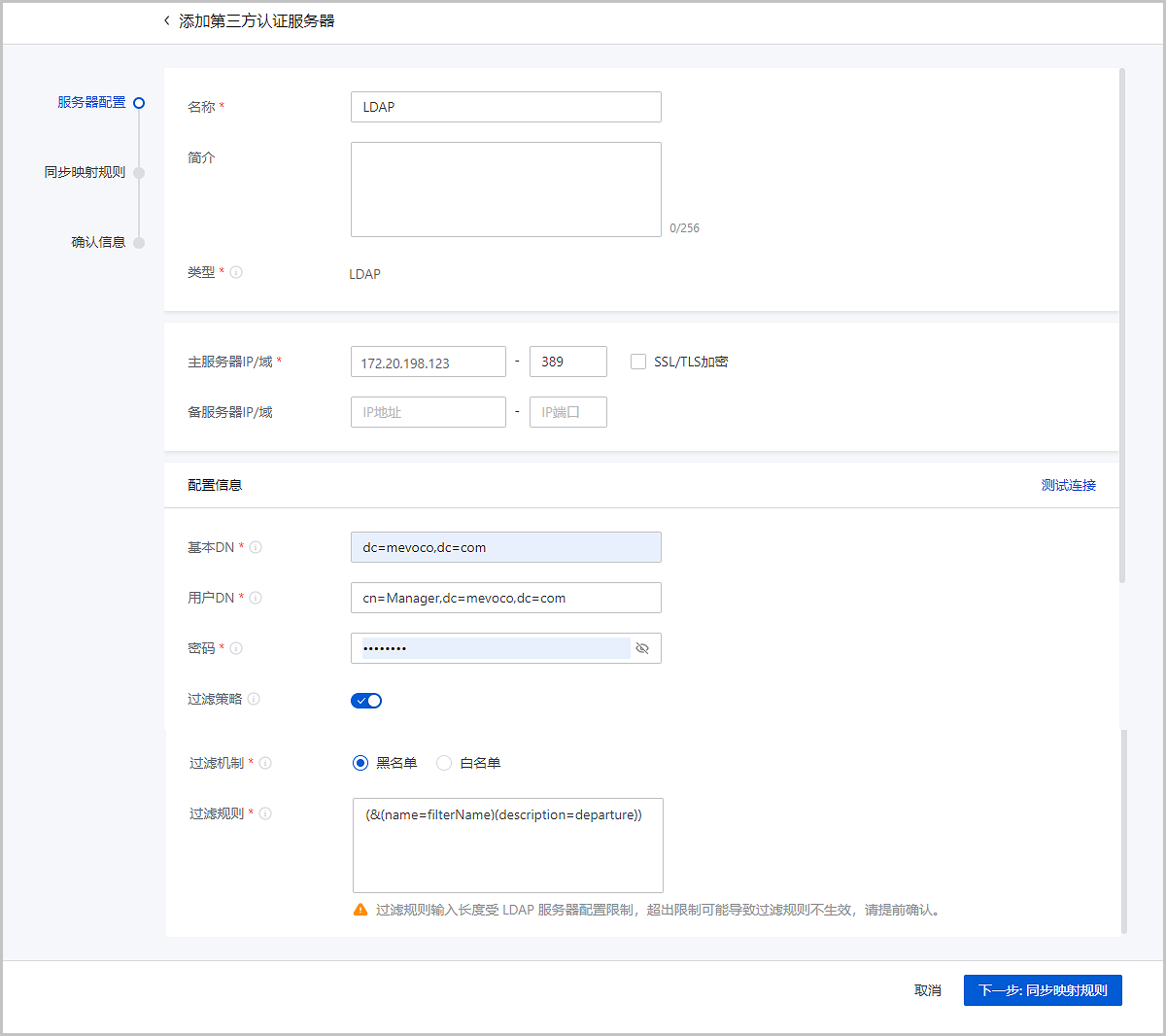Click the 名称 field containing LDAP
1166x1036 pixels.
click(506, 107)
